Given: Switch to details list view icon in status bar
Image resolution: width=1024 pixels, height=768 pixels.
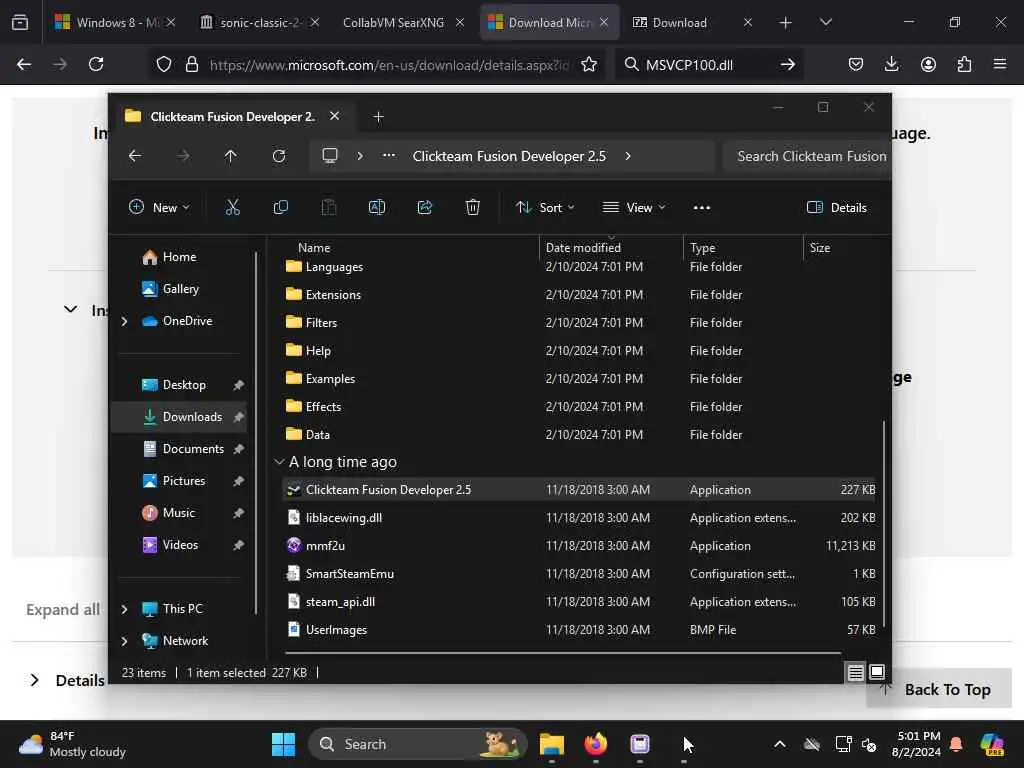Looking at the screenshot, I should [856, 672].
